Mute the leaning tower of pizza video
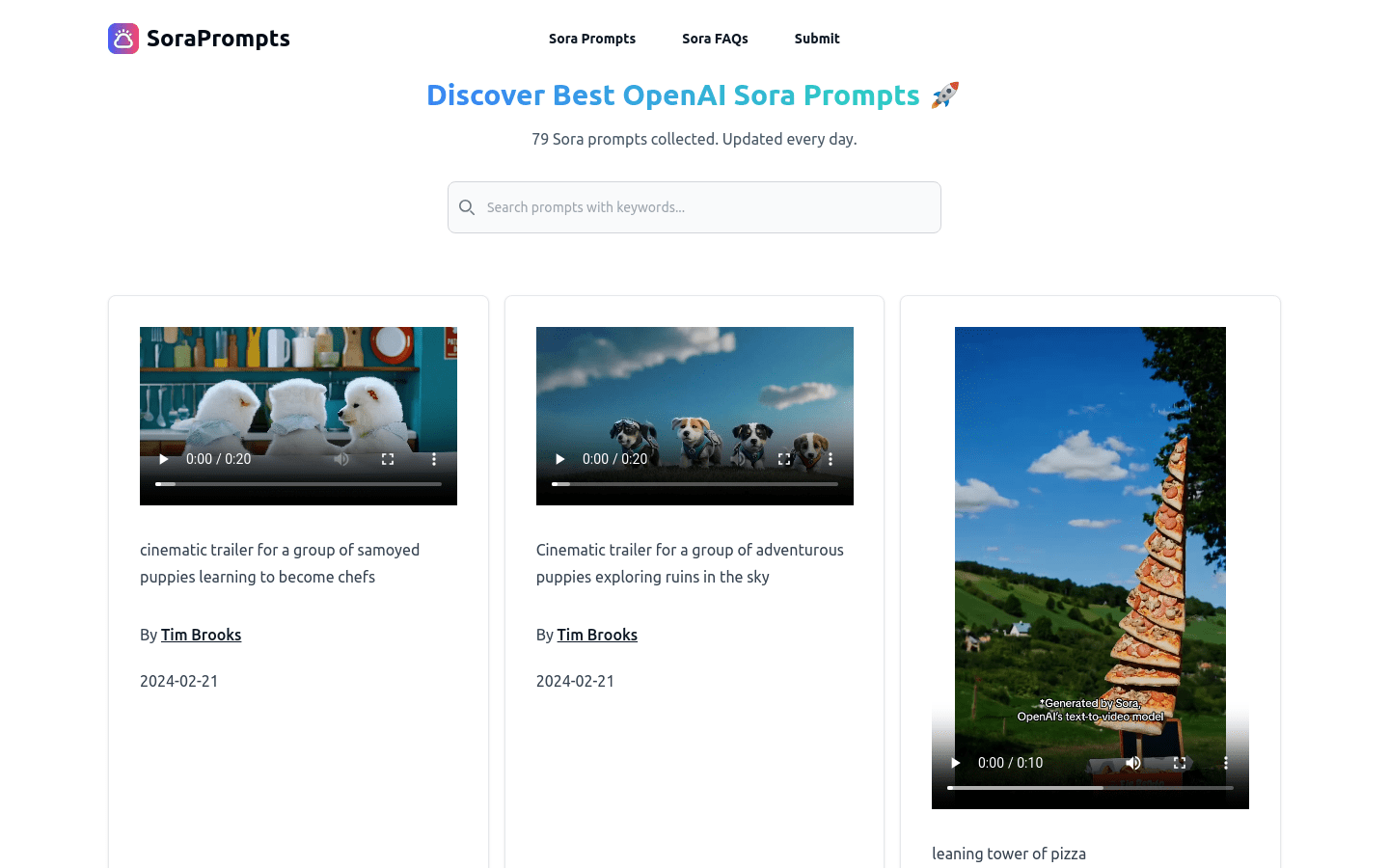This screenshot has width=1389, height=868. coord(1133,763)
